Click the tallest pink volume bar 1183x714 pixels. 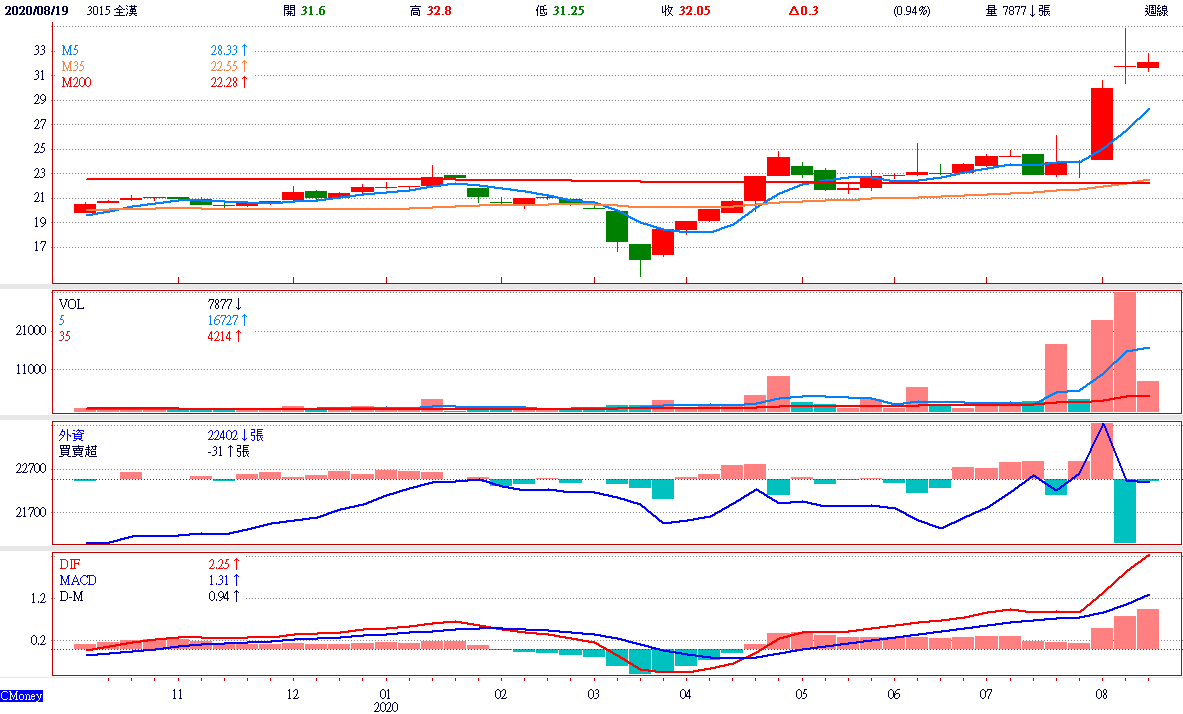(x=1124, y=351)
